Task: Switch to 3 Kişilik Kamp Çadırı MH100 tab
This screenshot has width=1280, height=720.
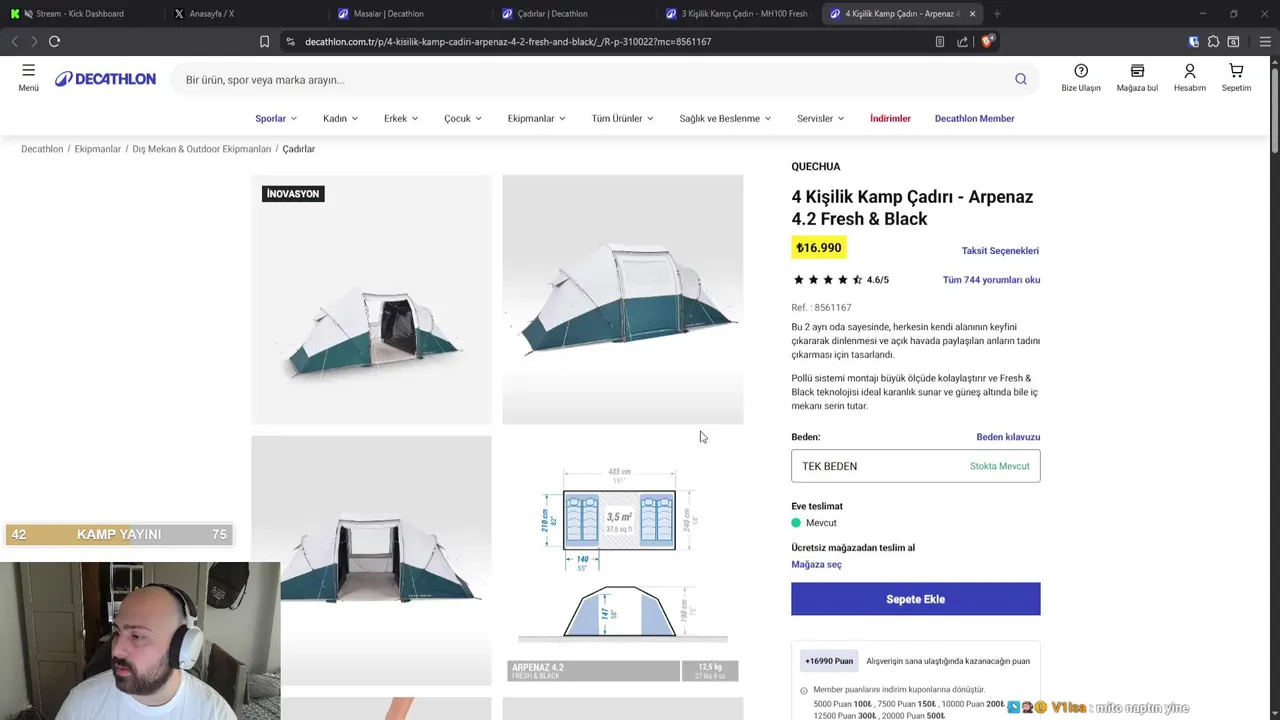Action: click(738, 14)
